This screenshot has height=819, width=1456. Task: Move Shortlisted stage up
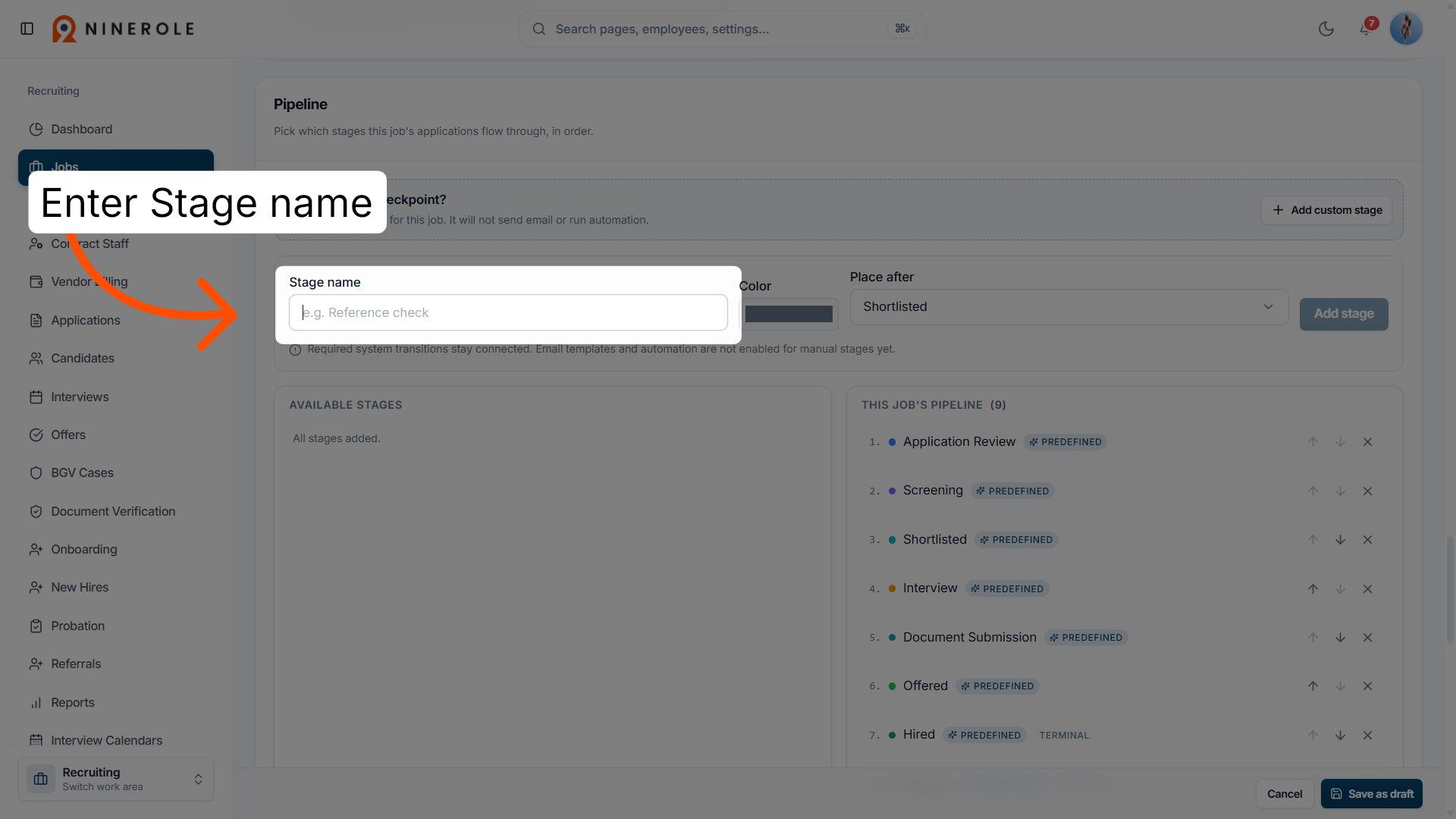click(x=1313, y=540)
